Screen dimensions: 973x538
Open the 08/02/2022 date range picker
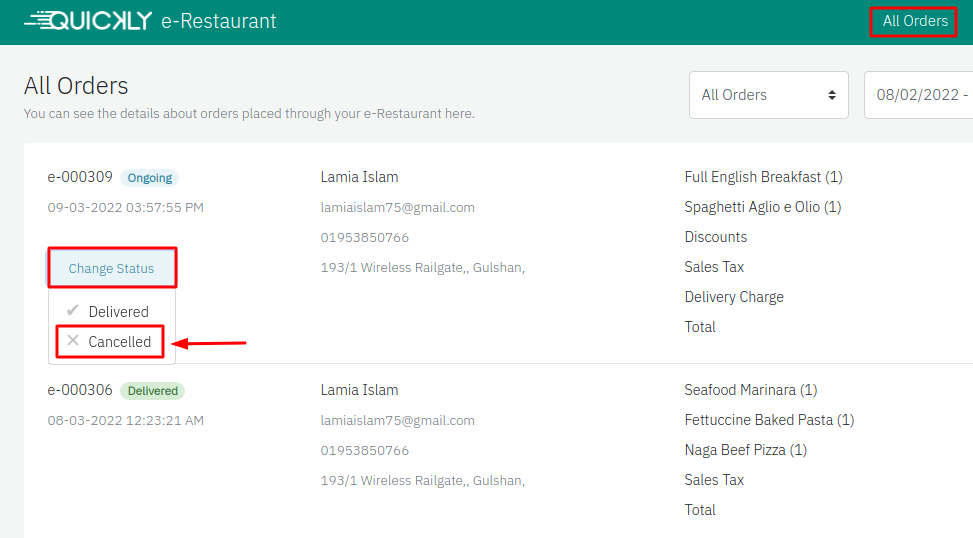pos(920,95)
